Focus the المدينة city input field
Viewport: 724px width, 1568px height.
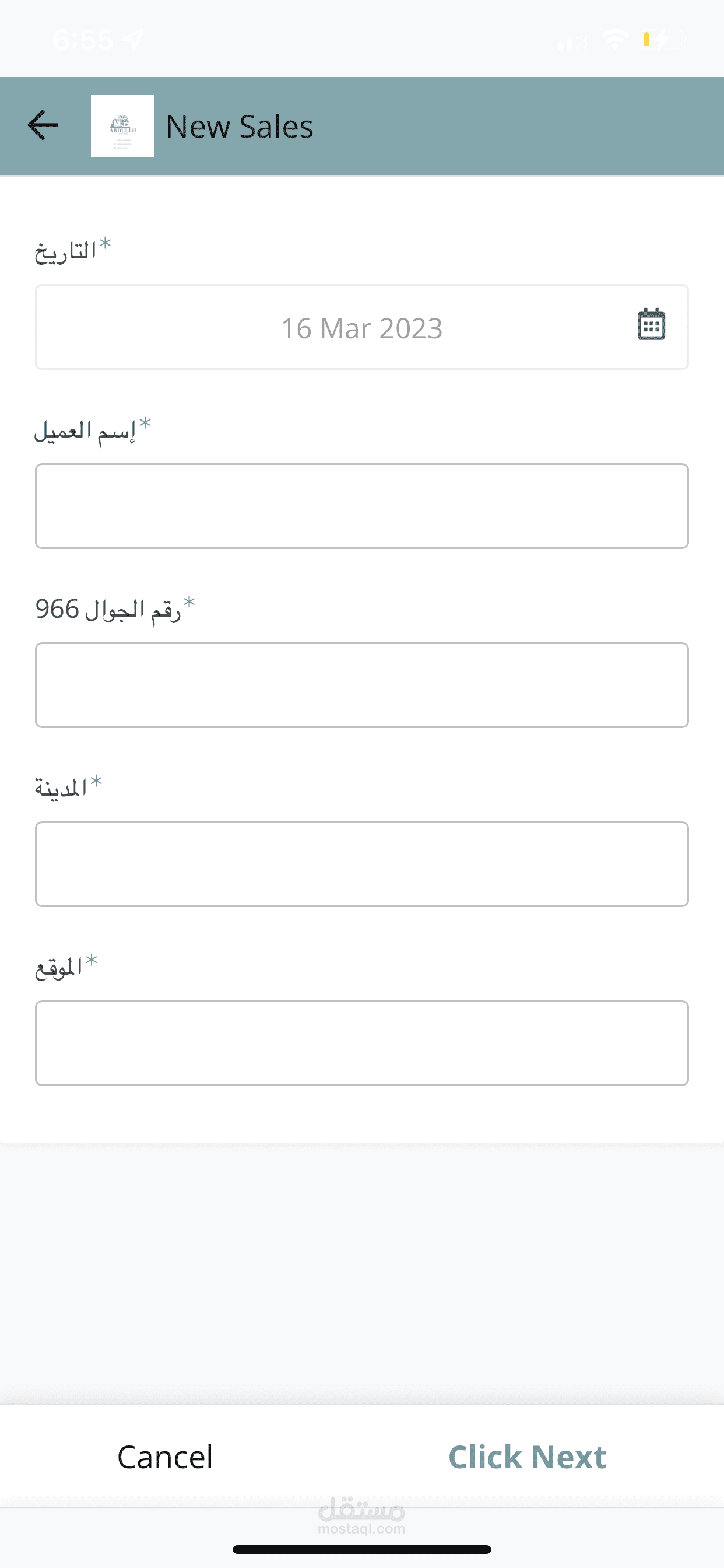click(361, 864)
